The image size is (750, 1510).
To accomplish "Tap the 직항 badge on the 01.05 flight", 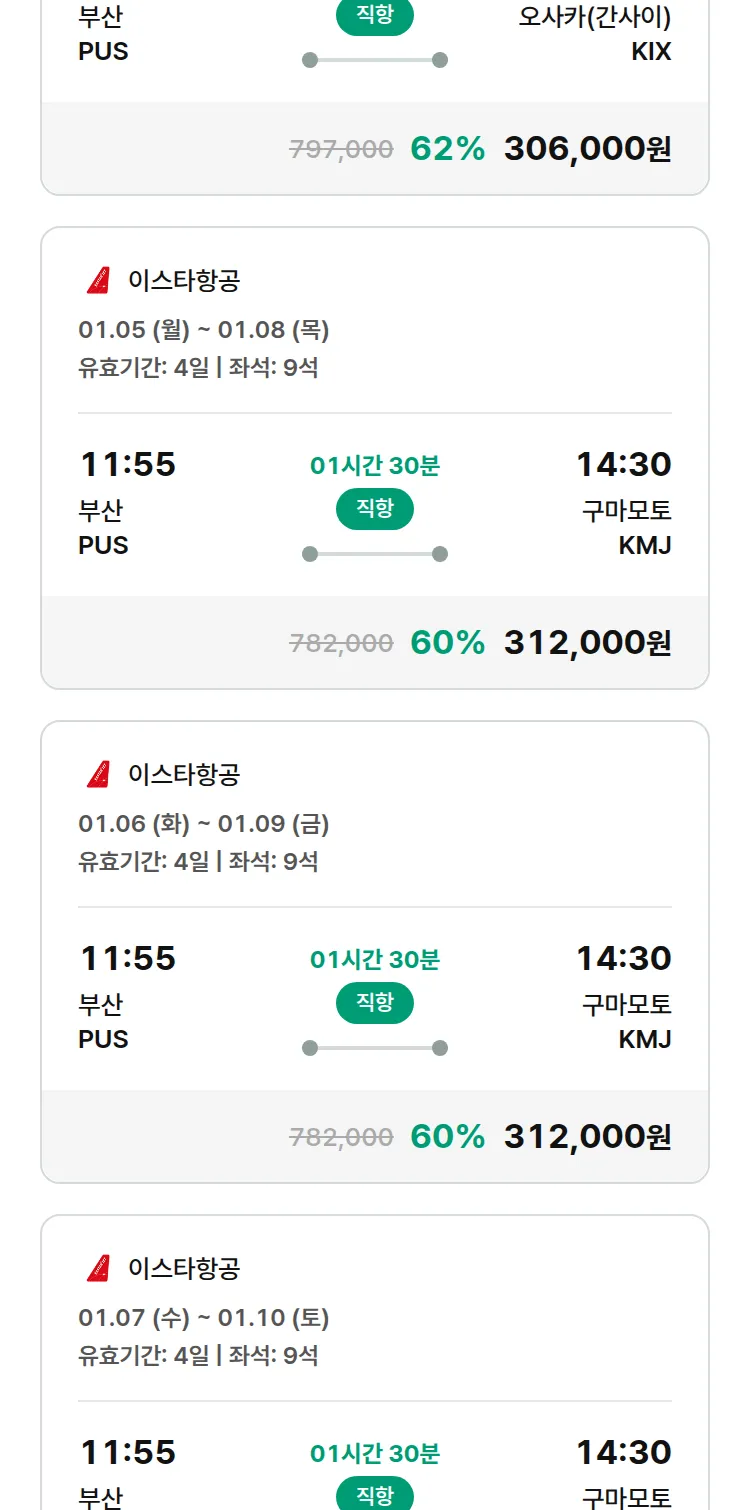I will pos(375,509).
